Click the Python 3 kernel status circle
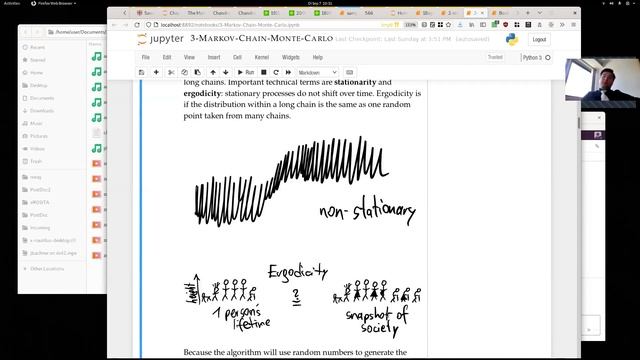This screenshot has width=640, height=360. click(548, 58)
